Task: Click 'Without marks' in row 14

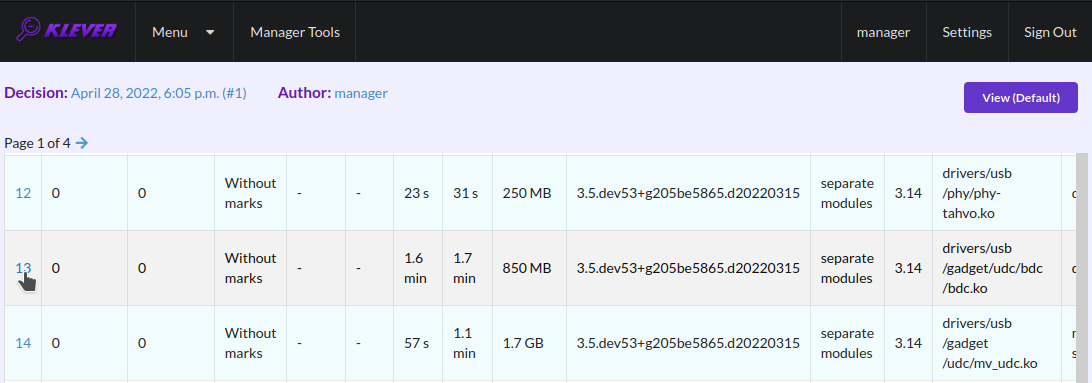Action: (250, 343)
